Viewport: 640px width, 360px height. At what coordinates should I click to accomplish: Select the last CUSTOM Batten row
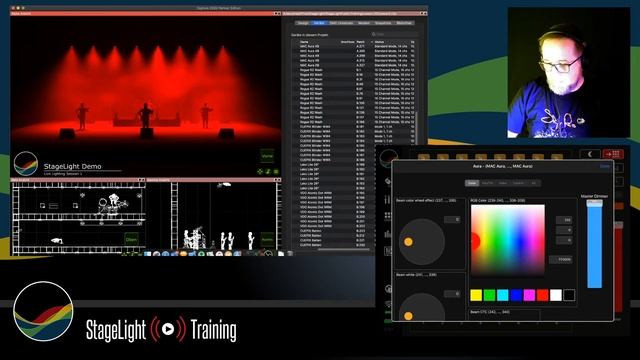pyautogui.click(x=332, y=245)
